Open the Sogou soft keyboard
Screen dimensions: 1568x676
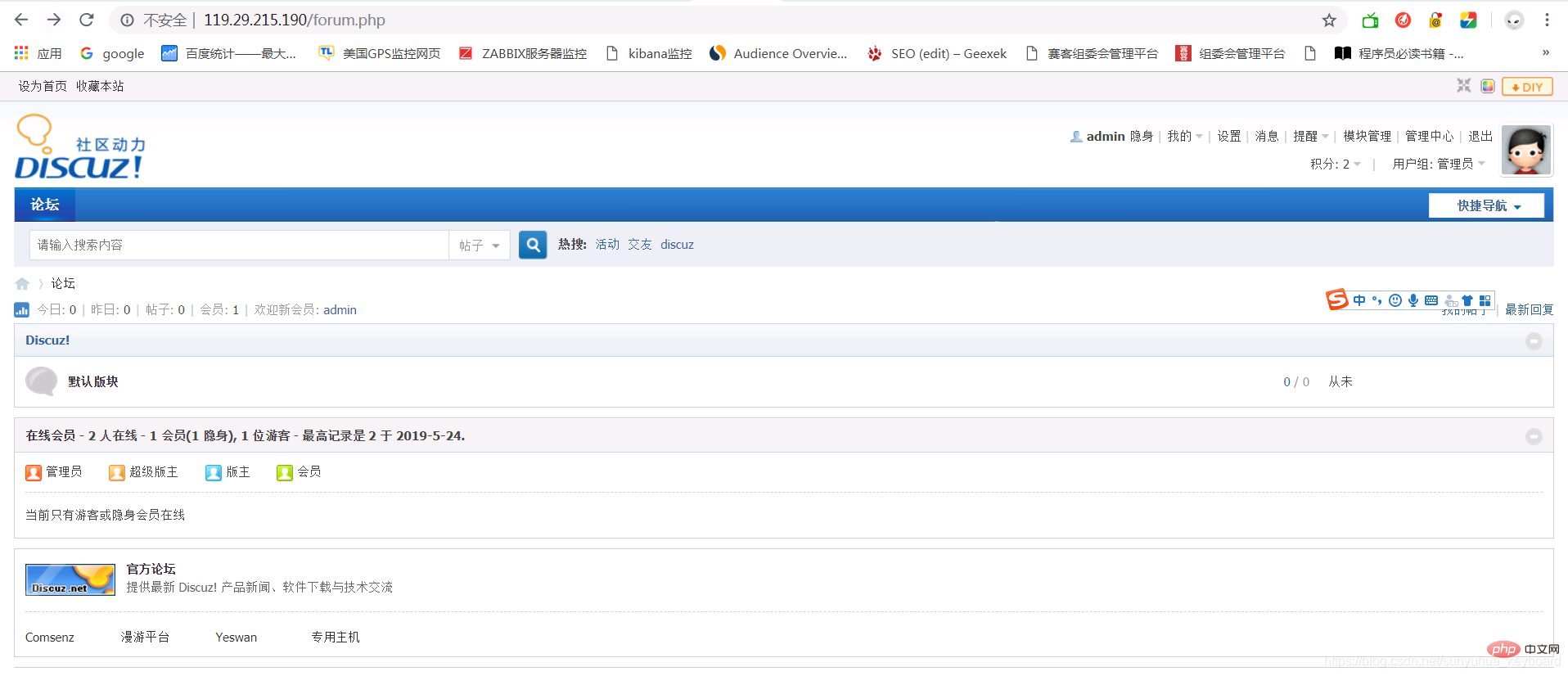coord(1431,300)
